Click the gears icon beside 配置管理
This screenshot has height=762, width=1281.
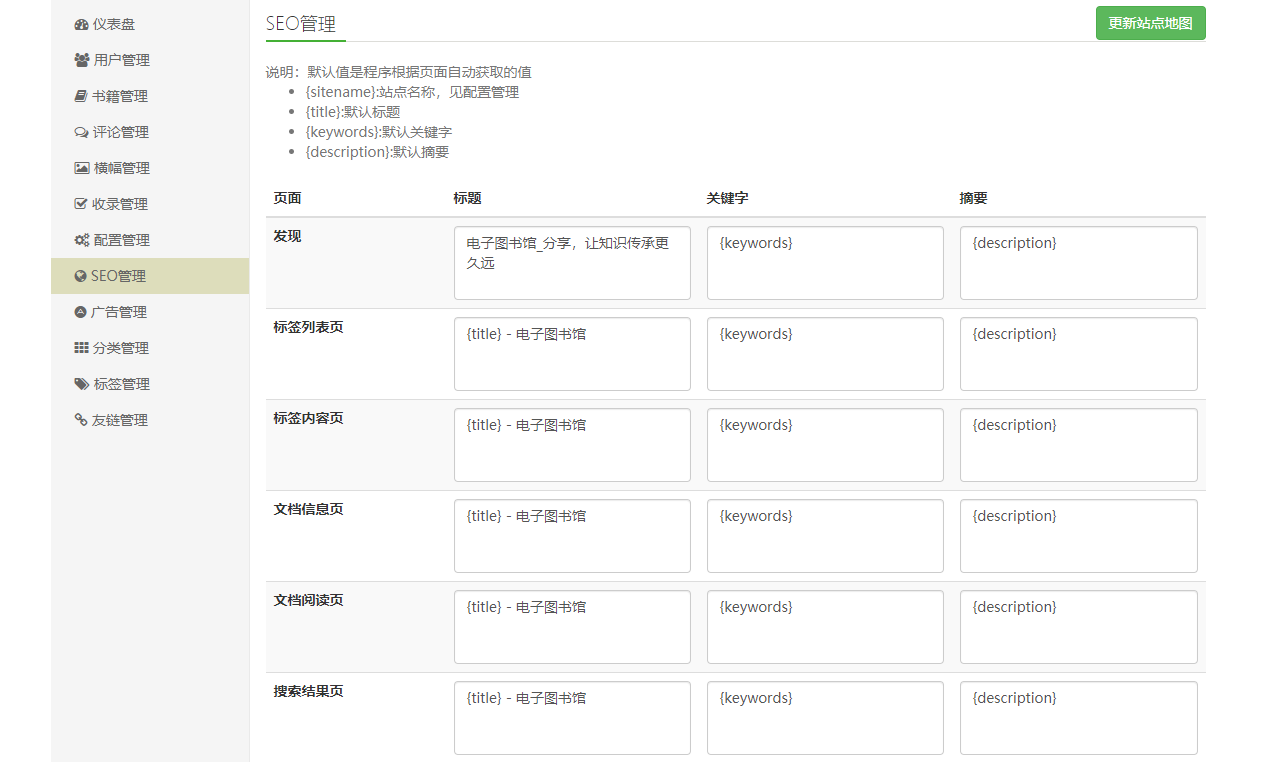pyautogui.click(x=82, y=240)
